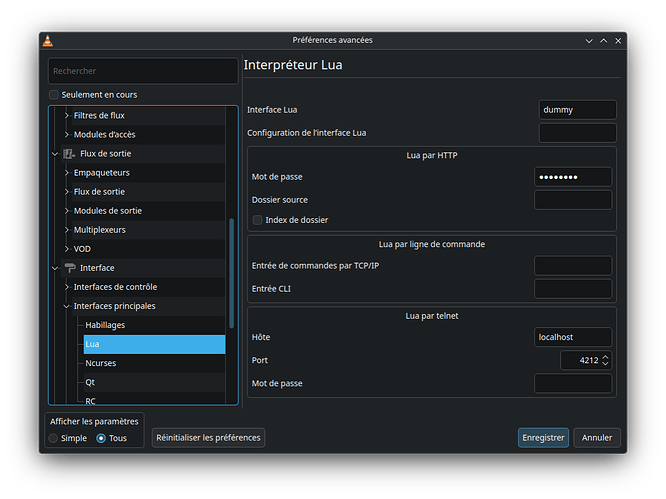This screenshot has height=499, width=666.
Task: Click the Modules d'accès tree label
Action: (104, 135)
